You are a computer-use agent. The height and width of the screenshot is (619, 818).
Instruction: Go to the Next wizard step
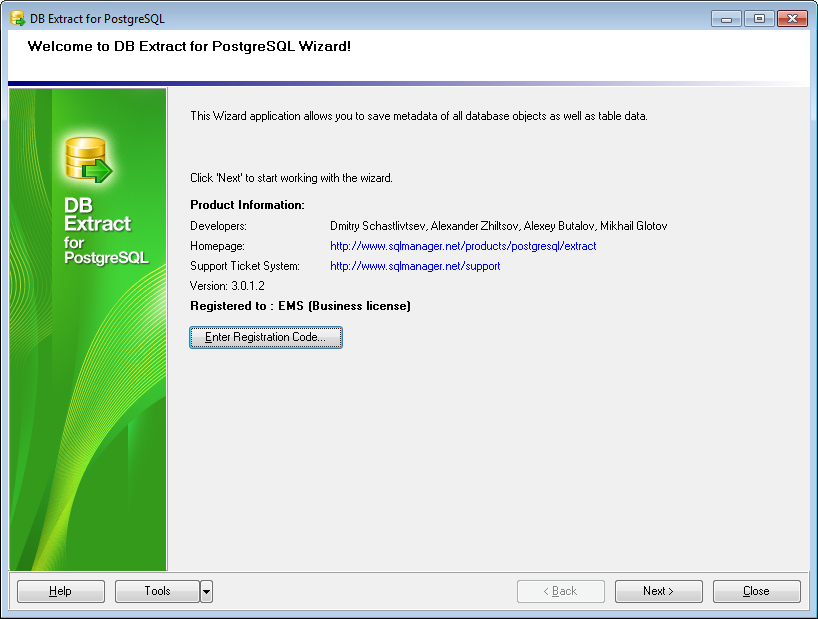point(658,591)
